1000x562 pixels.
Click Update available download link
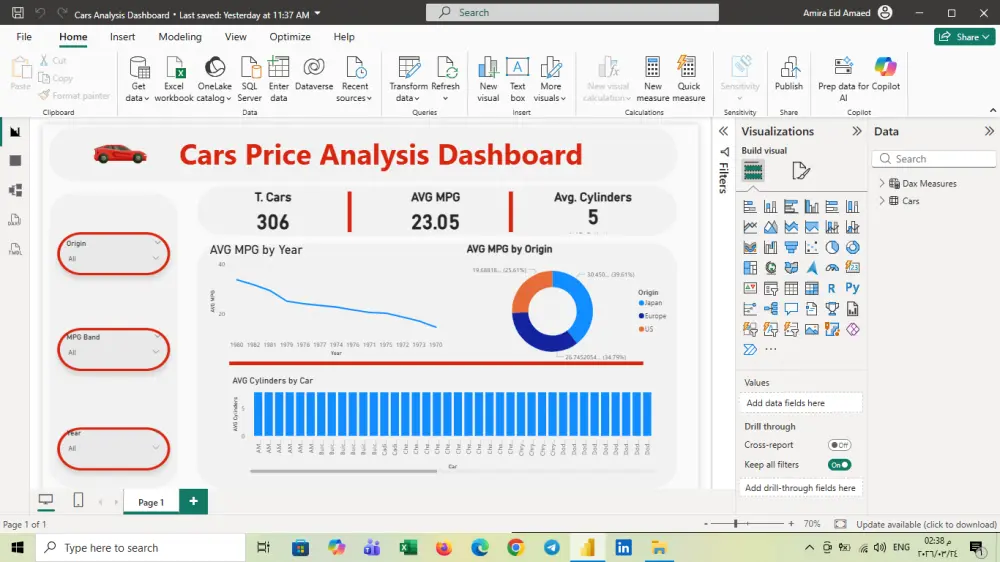926,524
